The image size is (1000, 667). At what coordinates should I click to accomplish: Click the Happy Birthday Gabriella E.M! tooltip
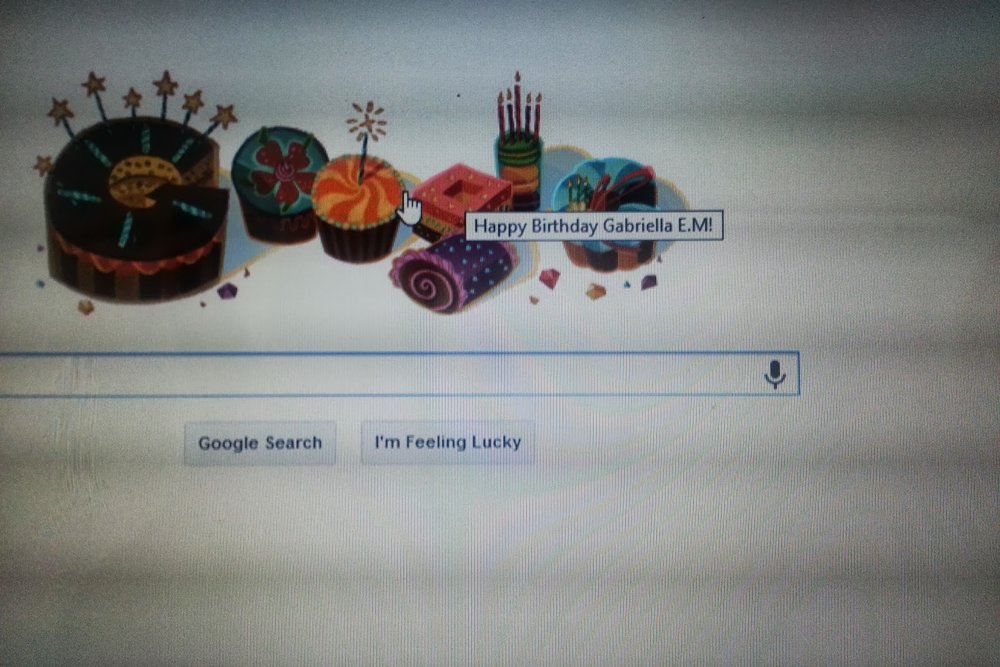pyautogui.click(x=594, y=226)
